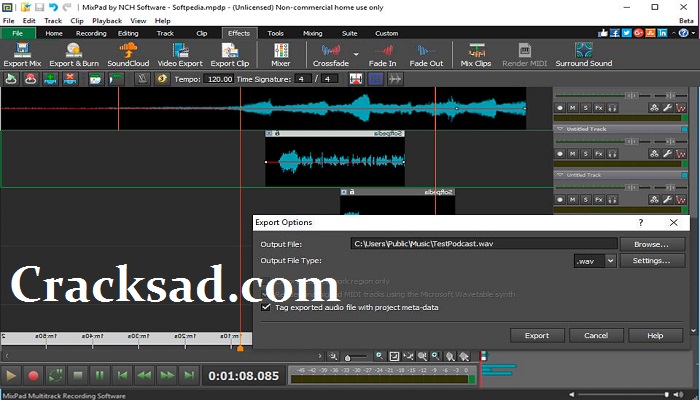Collapse the lower Untitled Track triangle
Viewport: 700px width, 400px height.
(560, 175)
